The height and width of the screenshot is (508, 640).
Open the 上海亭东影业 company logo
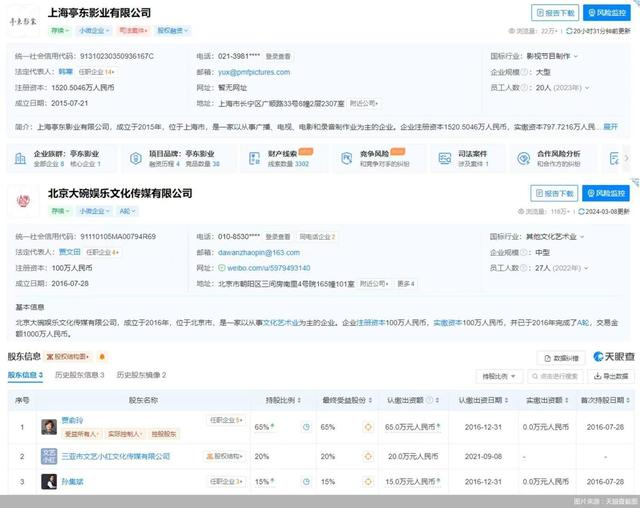click(x=23, y=21)
